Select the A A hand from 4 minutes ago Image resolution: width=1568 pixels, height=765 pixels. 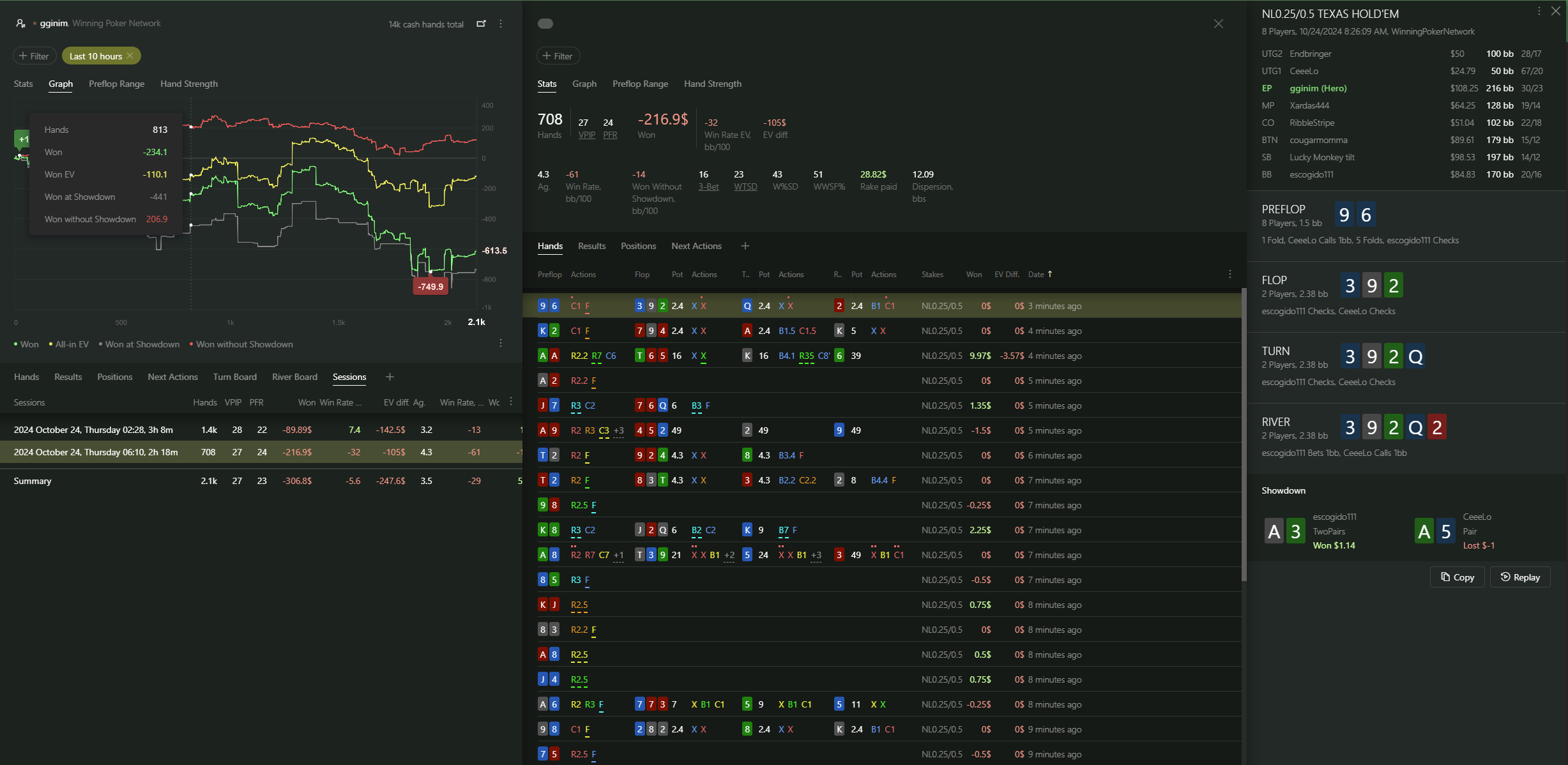click(x=881, y=356)
